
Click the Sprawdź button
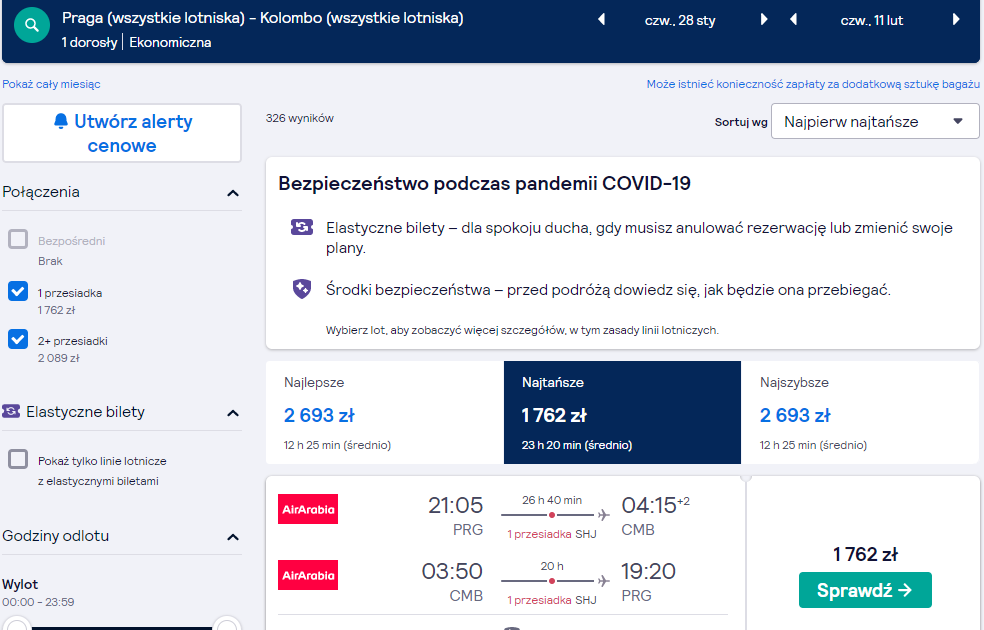865,590
